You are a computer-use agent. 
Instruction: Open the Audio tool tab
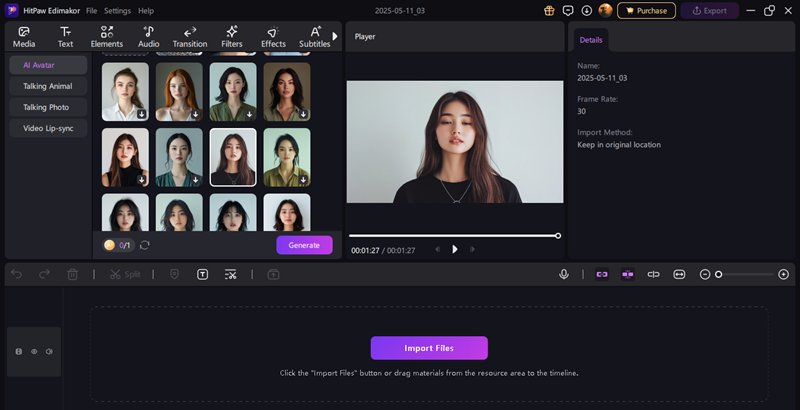tap(148, 37)
